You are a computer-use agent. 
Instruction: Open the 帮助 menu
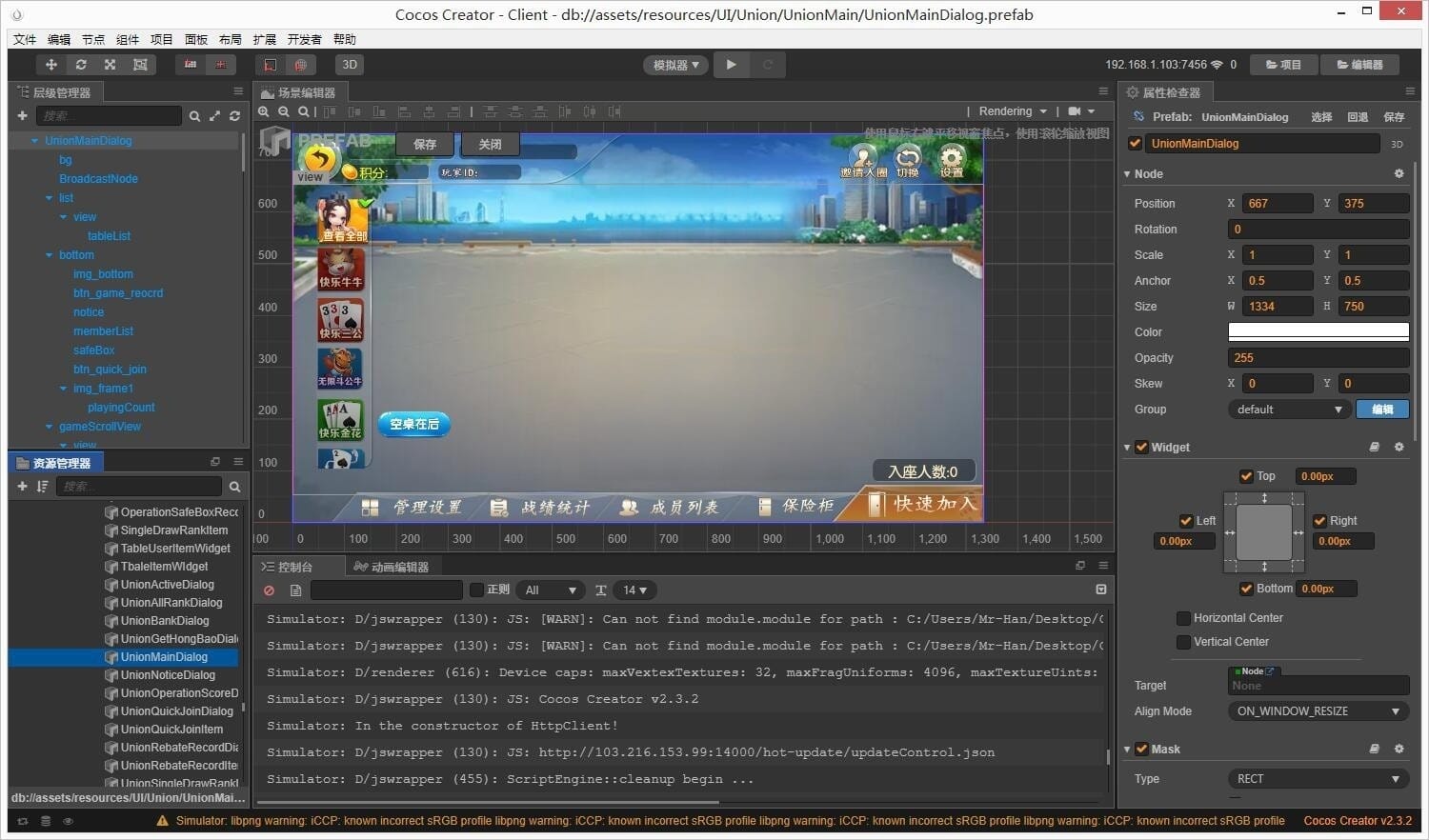click(x=345, y=39)
